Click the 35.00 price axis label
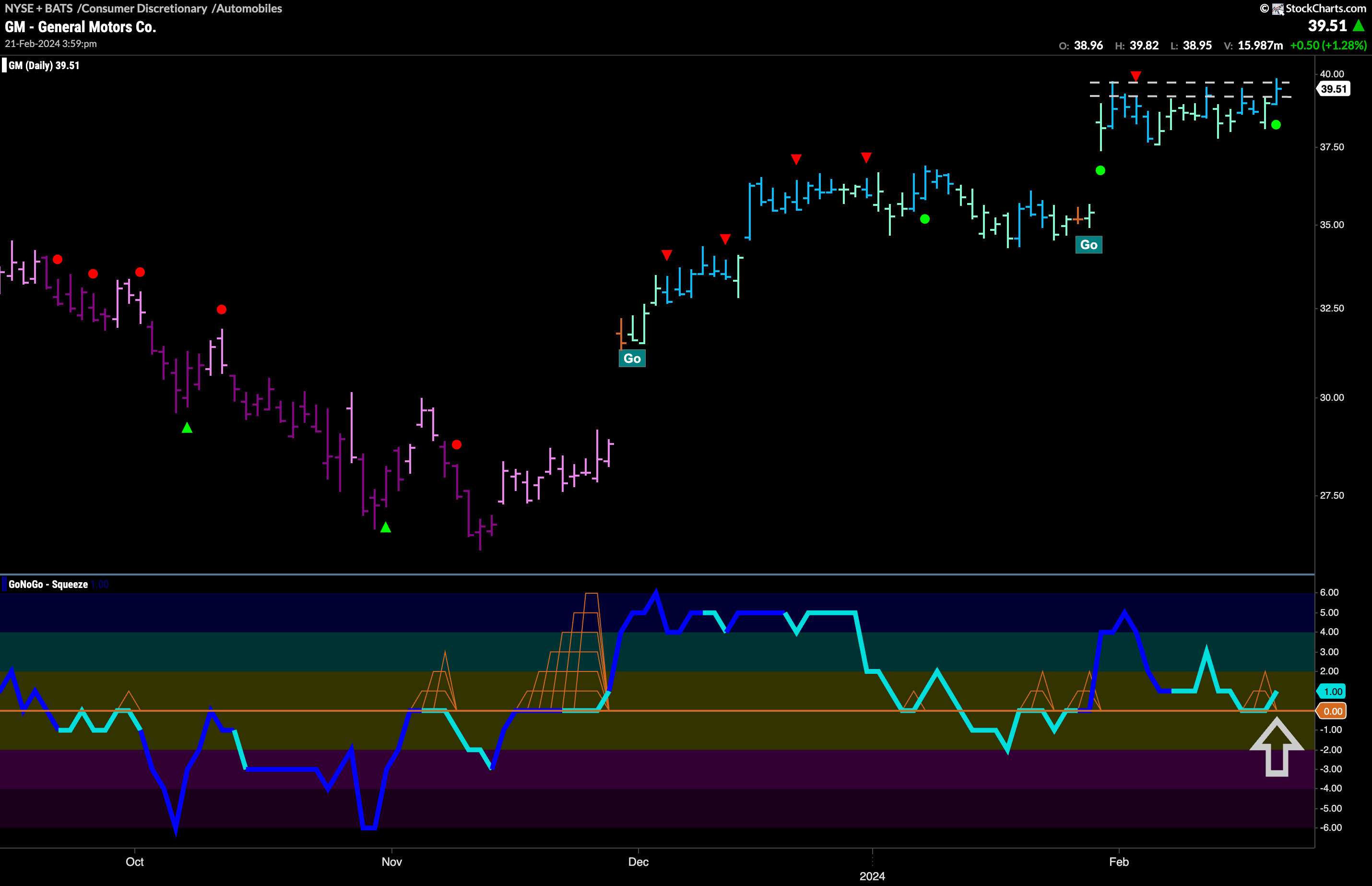Image resolution: width=1372 pixels, height=886 pixels. click(1332, 225)
